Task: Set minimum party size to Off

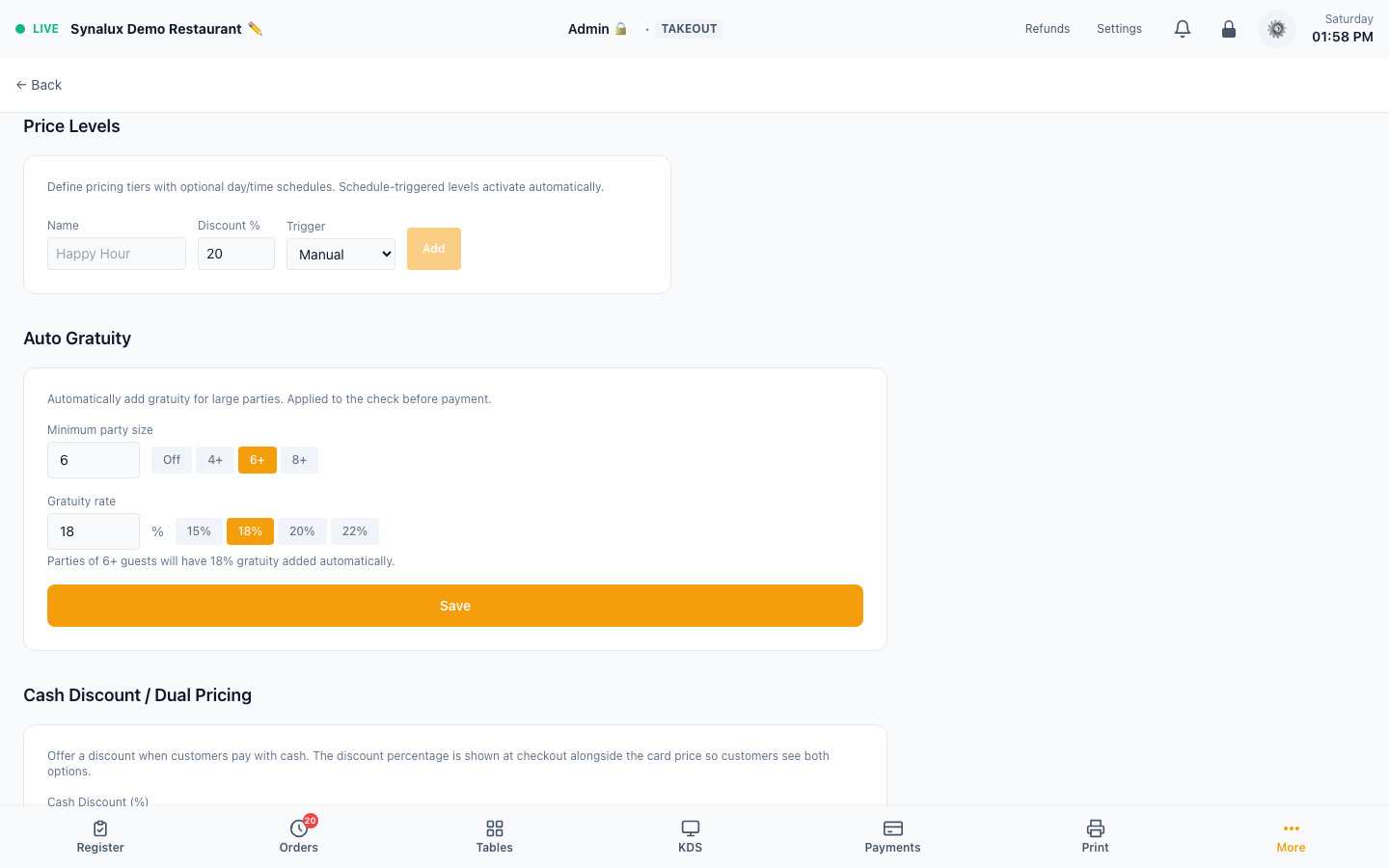Action: coord(172,460)
